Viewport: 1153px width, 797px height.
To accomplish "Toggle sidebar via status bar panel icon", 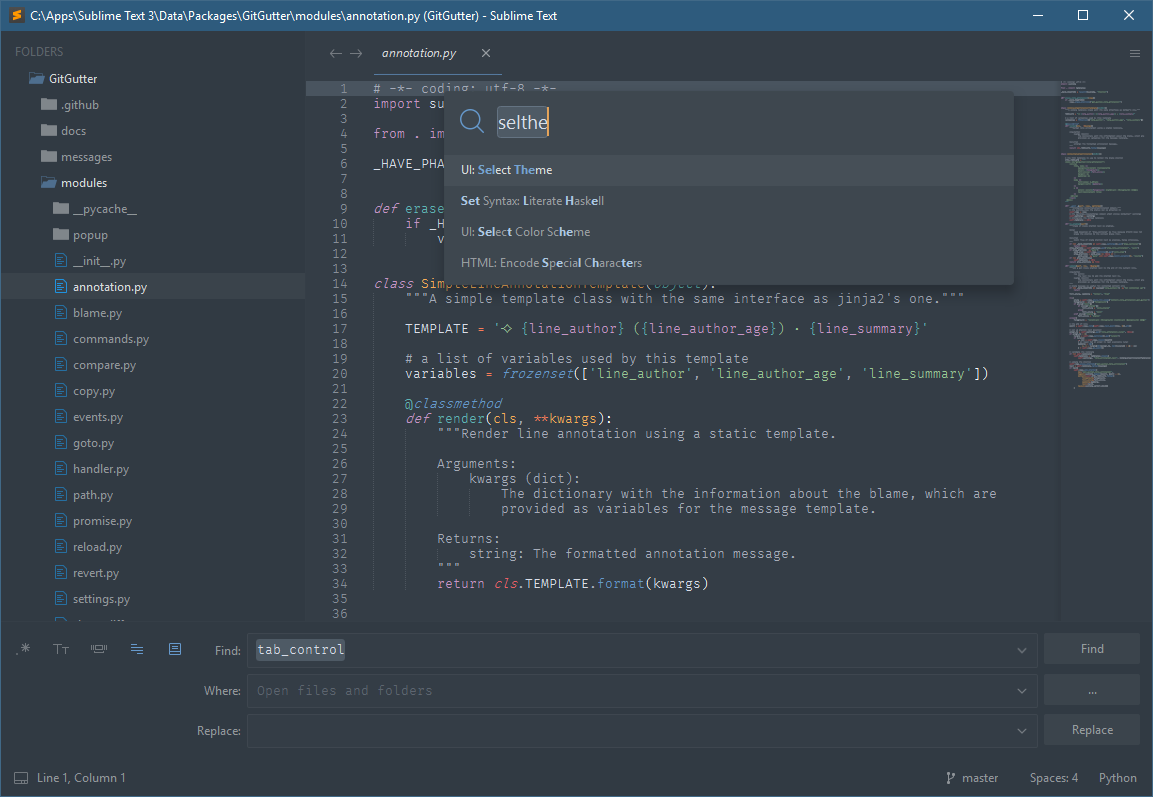I will 21,778.
